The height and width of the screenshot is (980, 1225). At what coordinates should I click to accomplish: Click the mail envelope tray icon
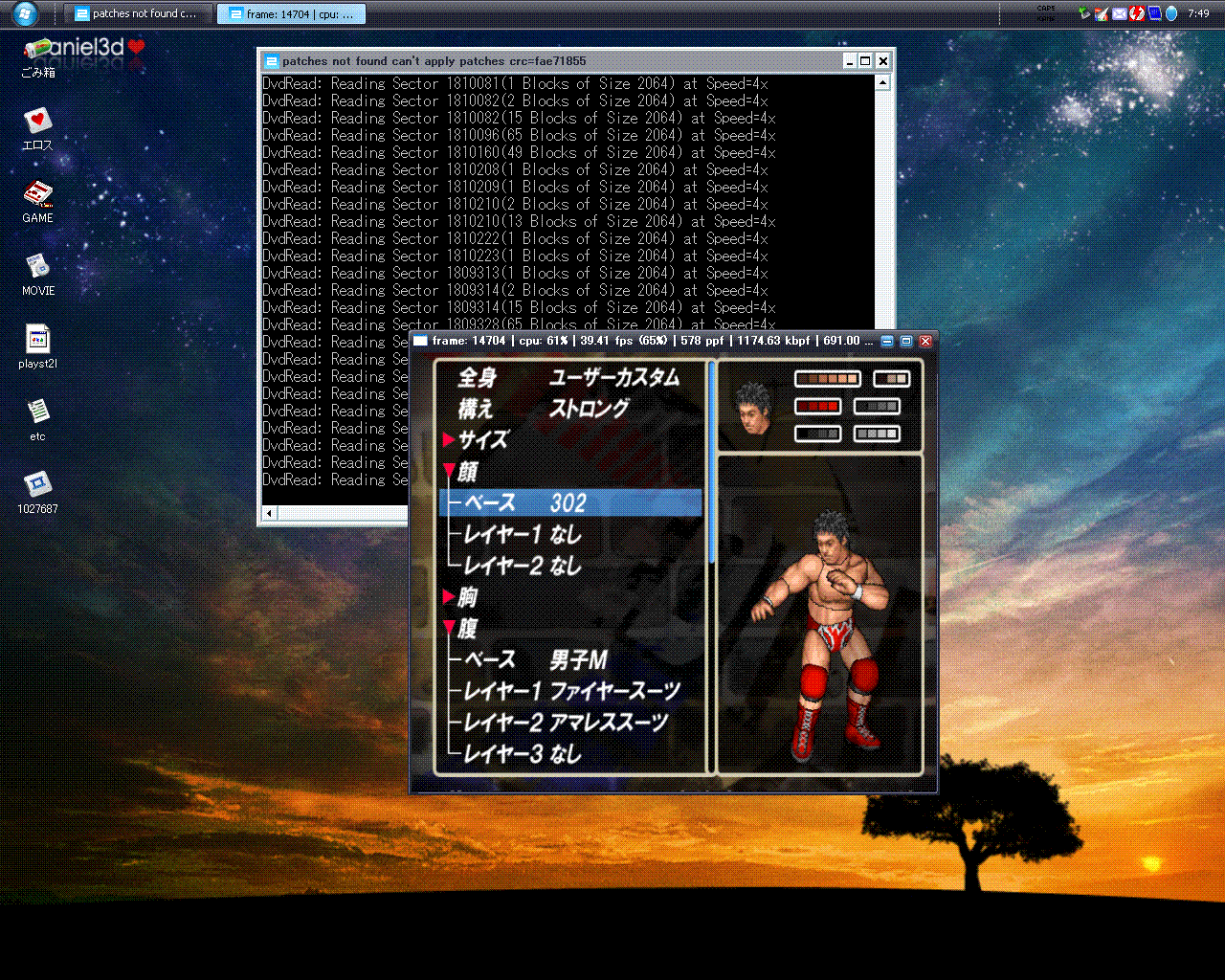(x=1119, y=13)
